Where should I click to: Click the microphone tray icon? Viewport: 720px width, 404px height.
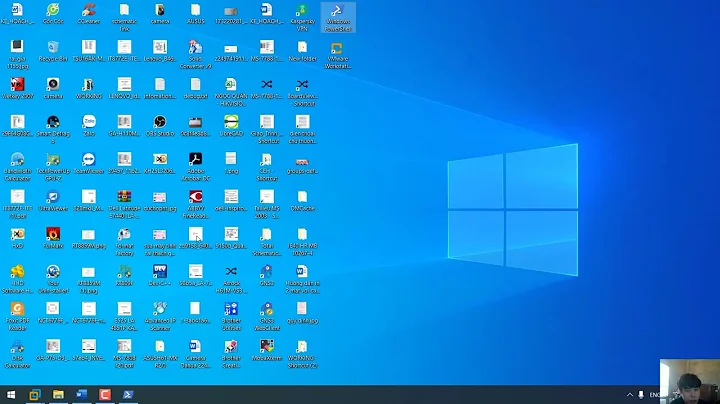point(641,394)
